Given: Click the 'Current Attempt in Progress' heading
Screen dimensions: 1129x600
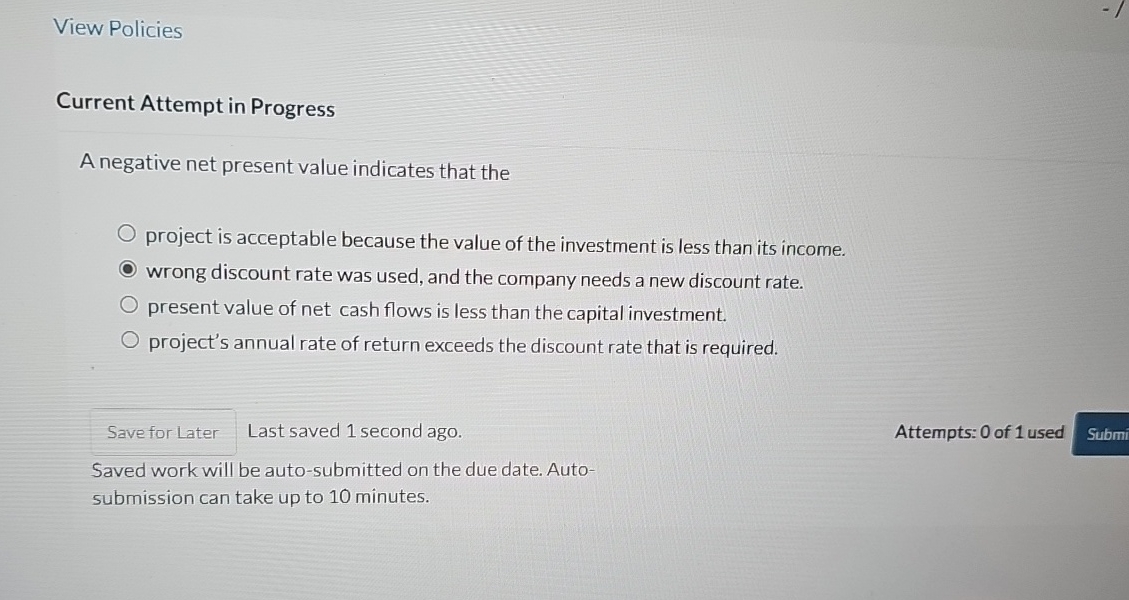Looking at the screenshot, I should [195, 107].
